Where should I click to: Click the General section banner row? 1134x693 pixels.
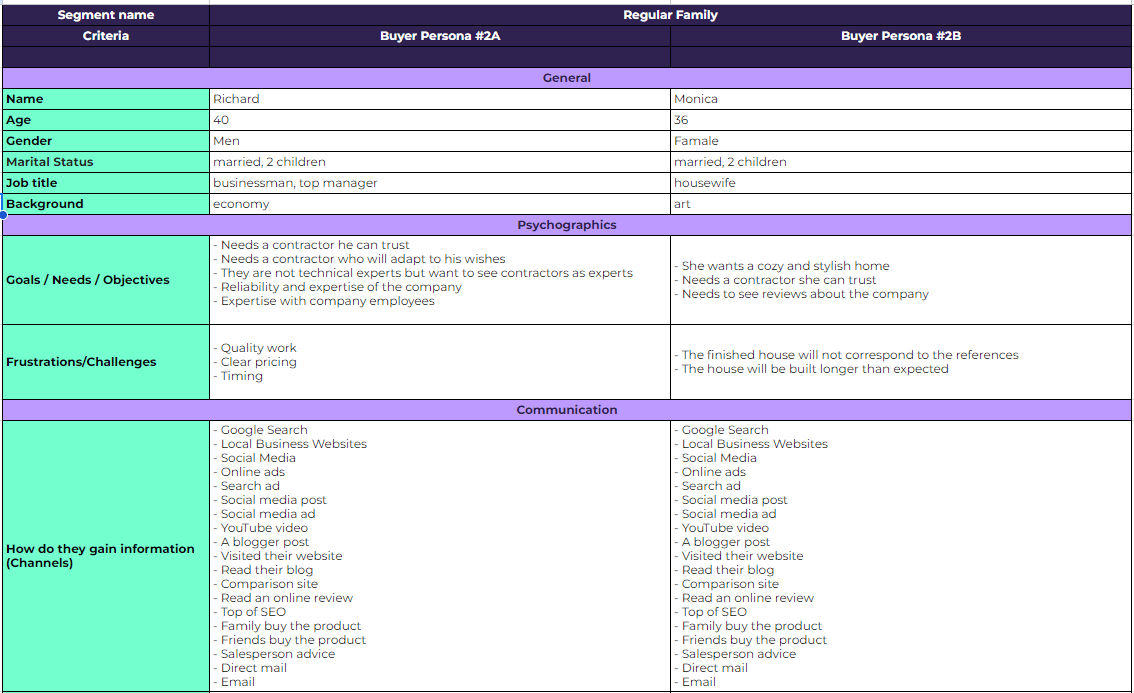567,78
